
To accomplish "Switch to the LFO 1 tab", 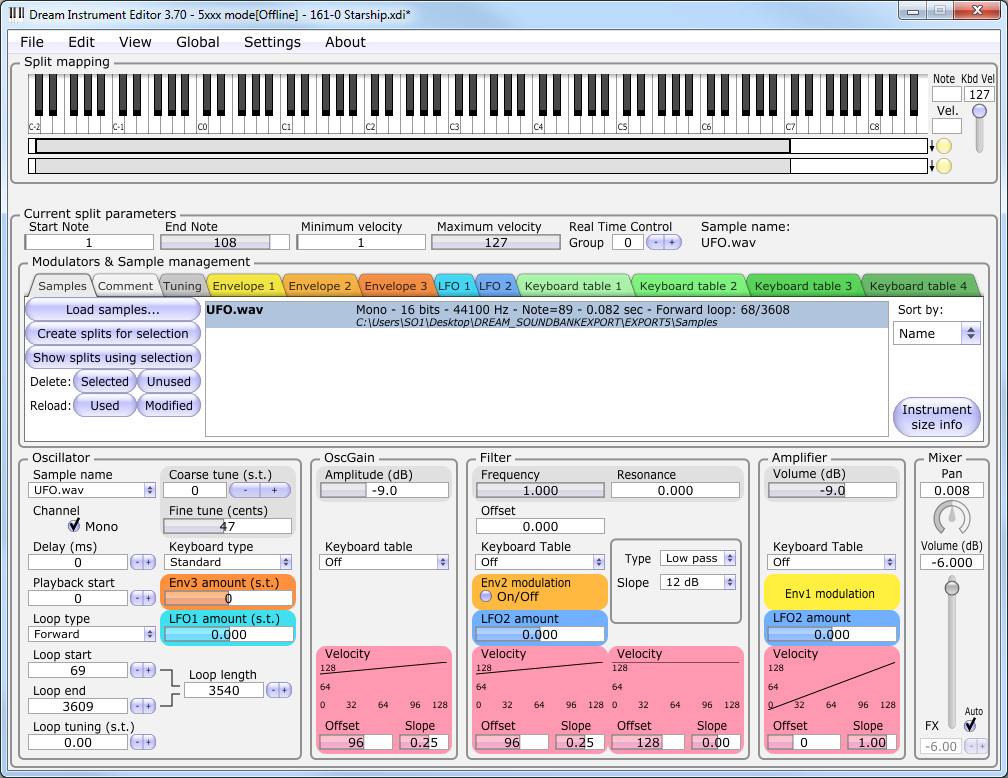I will [x=454, y=286].
